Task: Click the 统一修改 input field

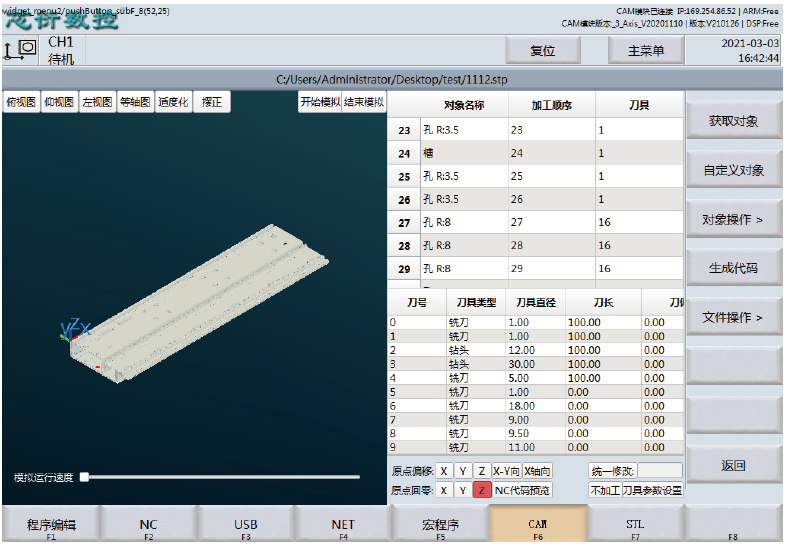Action: point(659,471)
